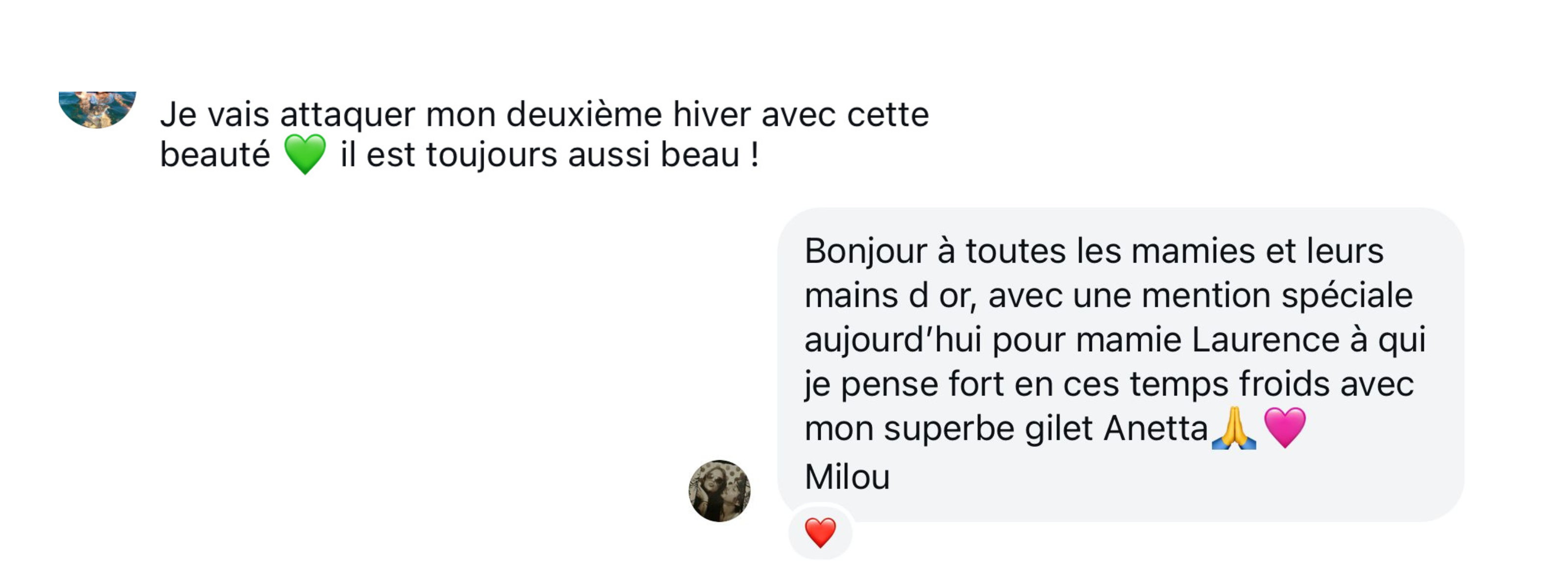Screen dimensions: 1568x588
Task: Click the word "Anetta" in the message
Action: point(1155,429)
